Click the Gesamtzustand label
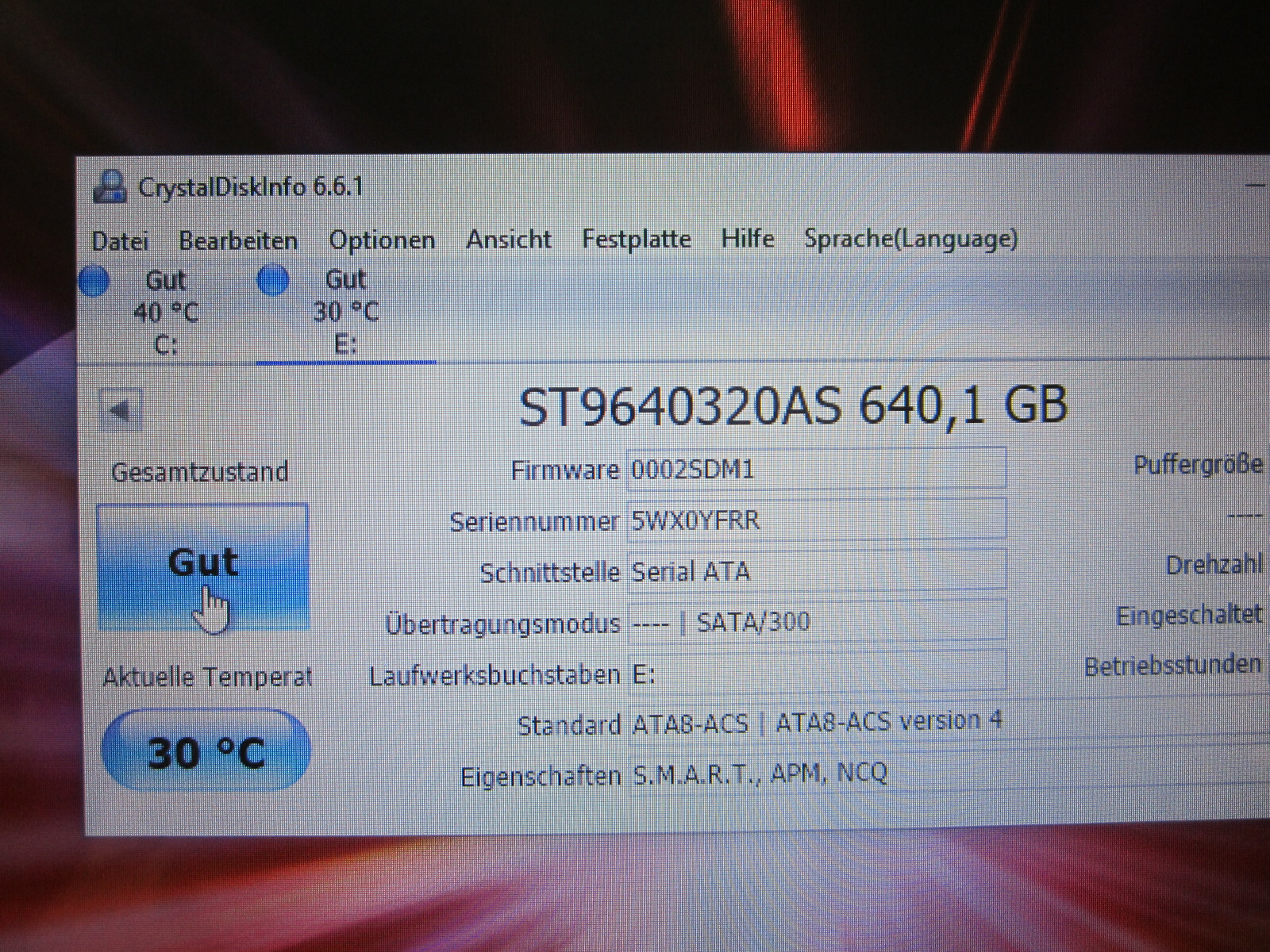This screenshot has width=1270, height=952. 199,472
